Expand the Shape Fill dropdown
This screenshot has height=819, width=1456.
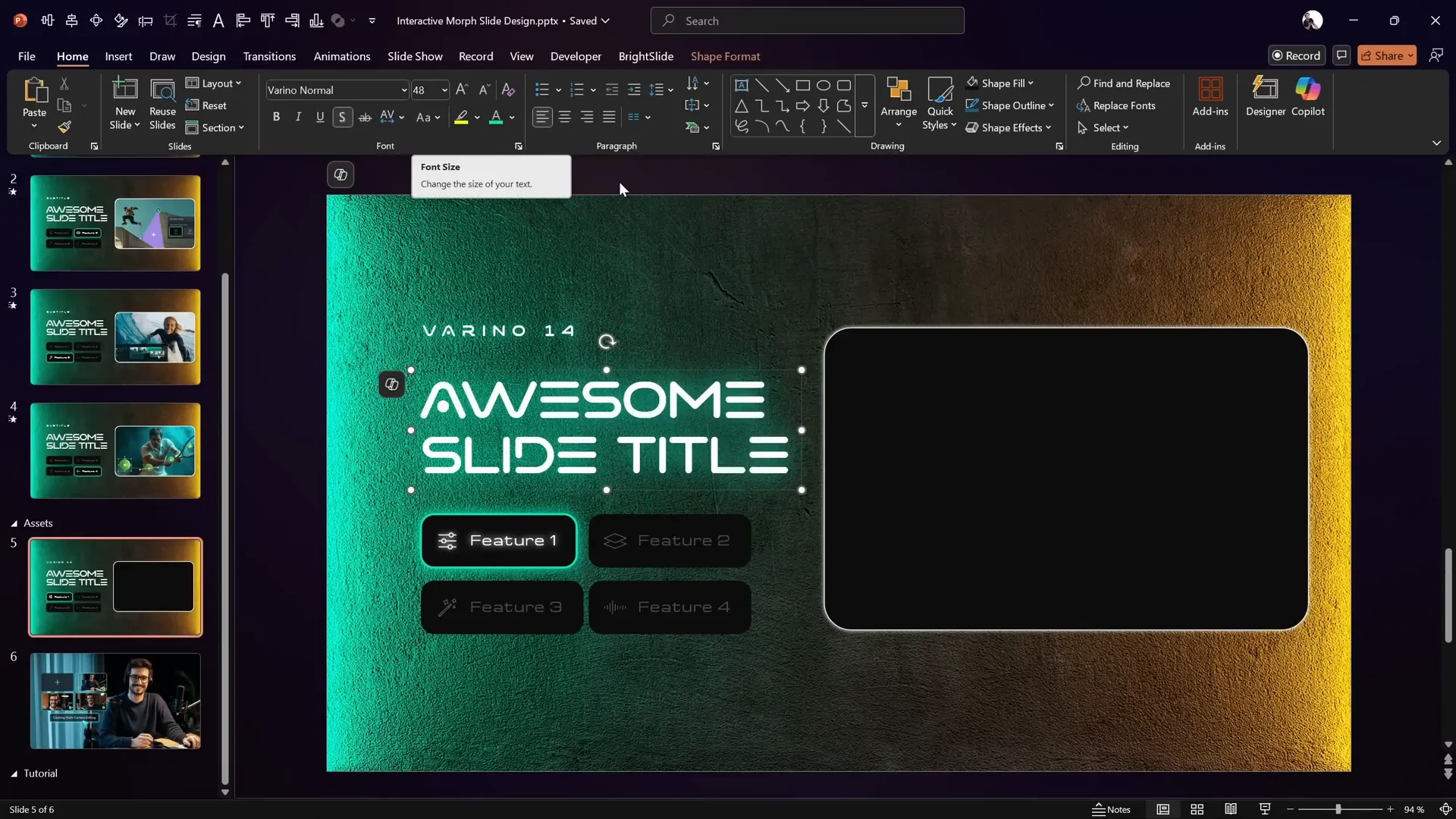[1031, 83]
